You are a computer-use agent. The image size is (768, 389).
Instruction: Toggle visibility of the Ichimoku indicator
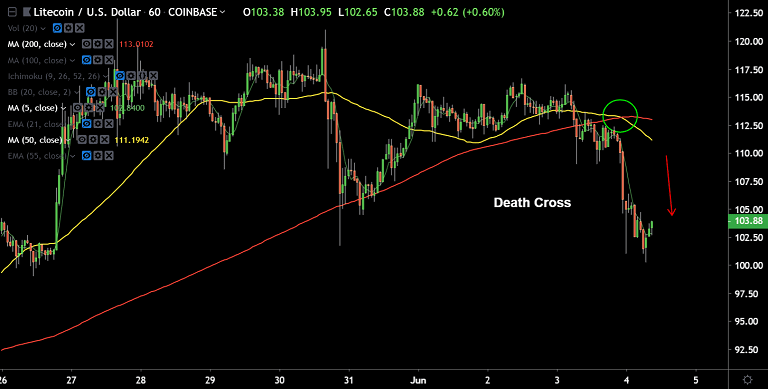pos(120,76)
